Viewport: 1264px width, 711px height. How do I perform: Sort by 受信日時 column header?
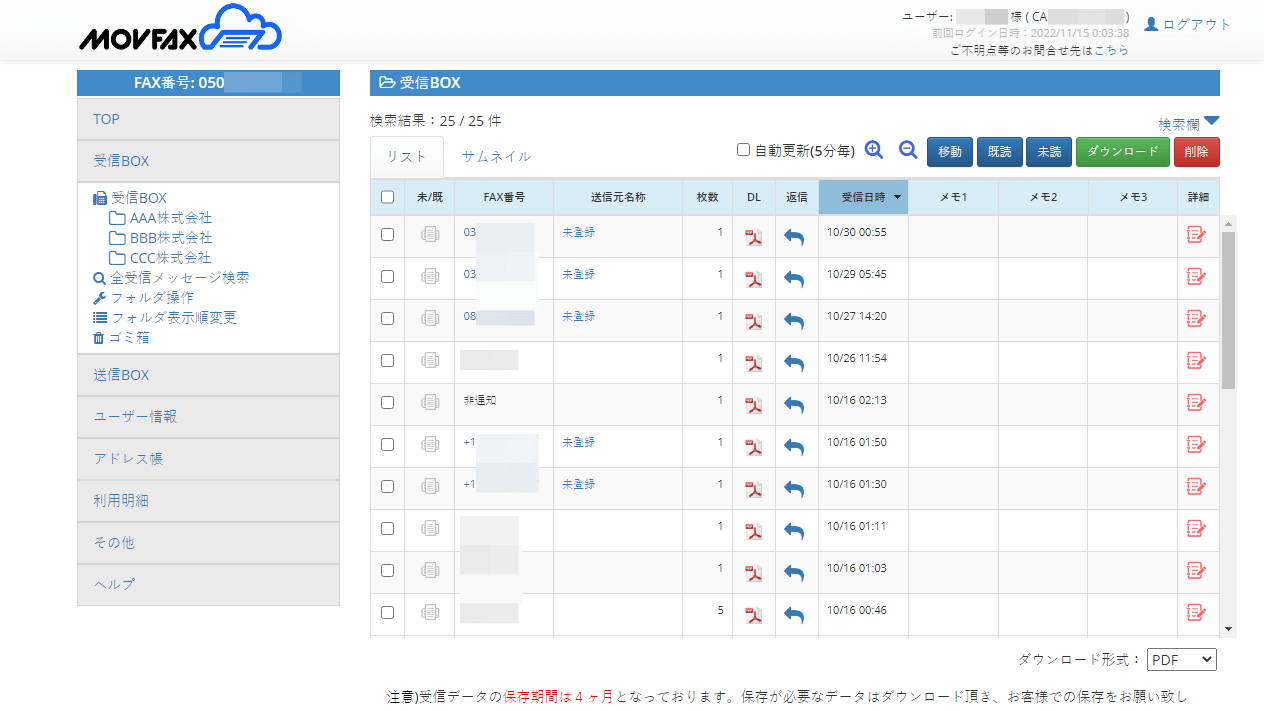point(863,198)
